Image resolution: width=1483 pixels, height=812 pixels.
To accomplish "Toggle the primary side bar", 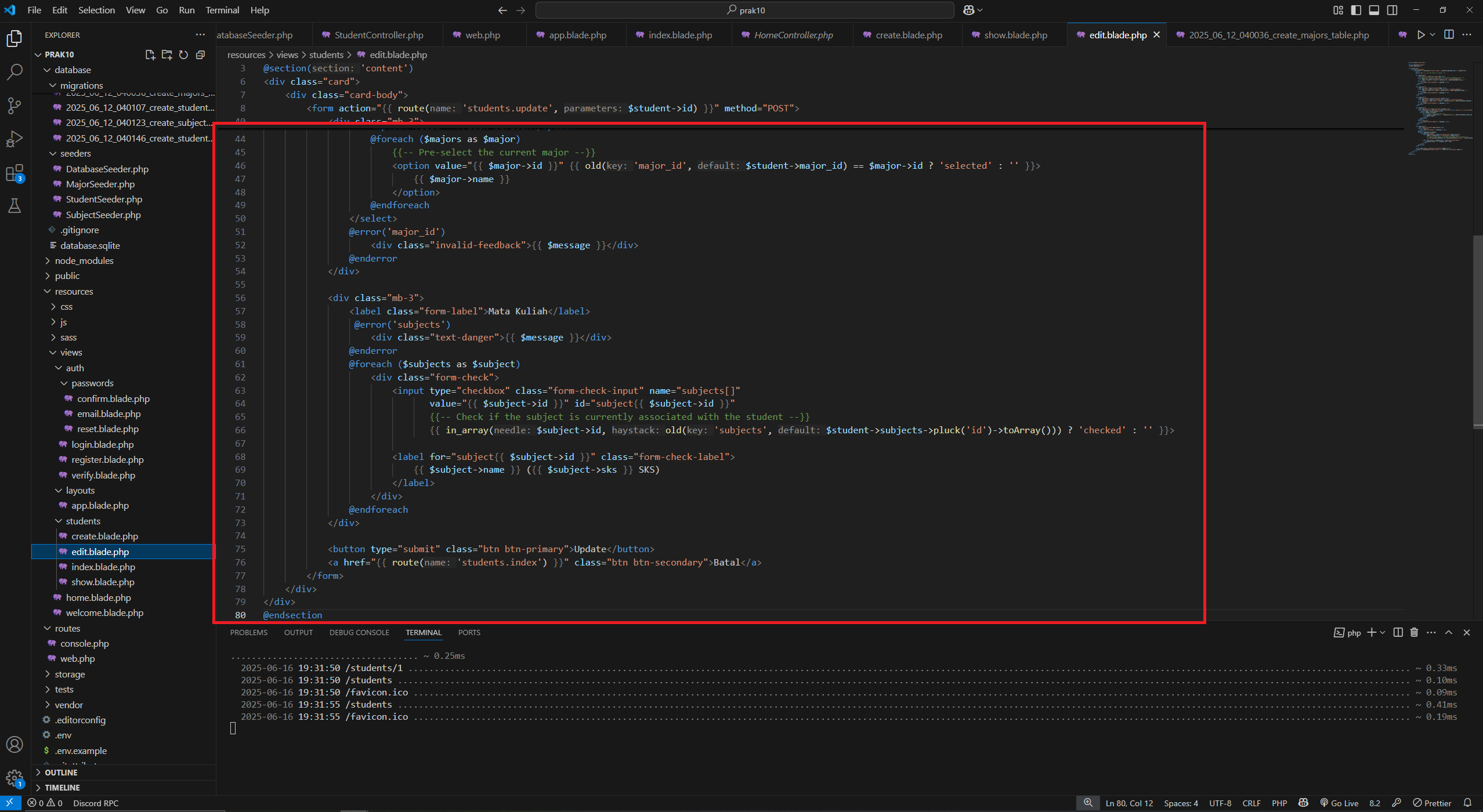I will coord(1355,10).
